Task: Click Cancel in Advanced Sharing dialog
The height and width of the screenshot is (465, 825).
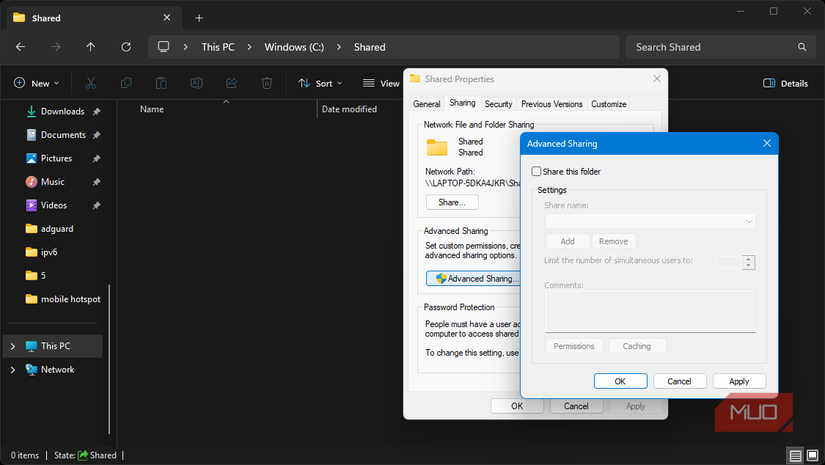Action: tap(679, 381)
